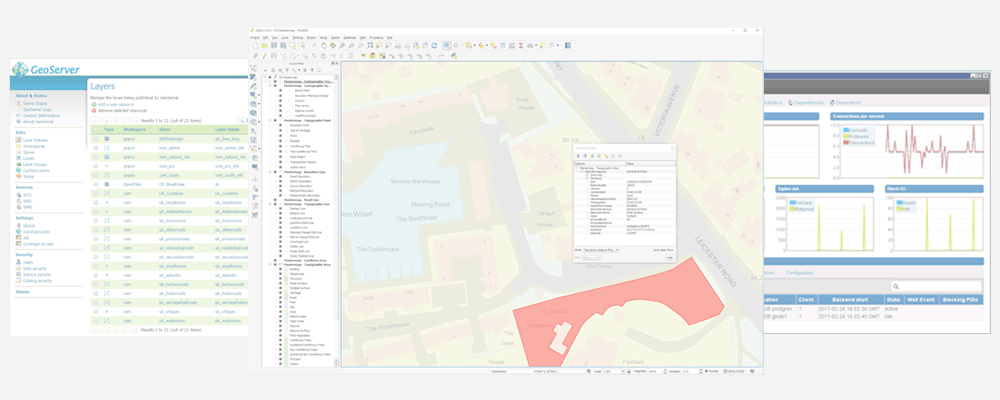The width and height of the screenshot is (1000, 400).
Task: Sort GeoServer table by Layer Name column
Action: pos(227,130)
